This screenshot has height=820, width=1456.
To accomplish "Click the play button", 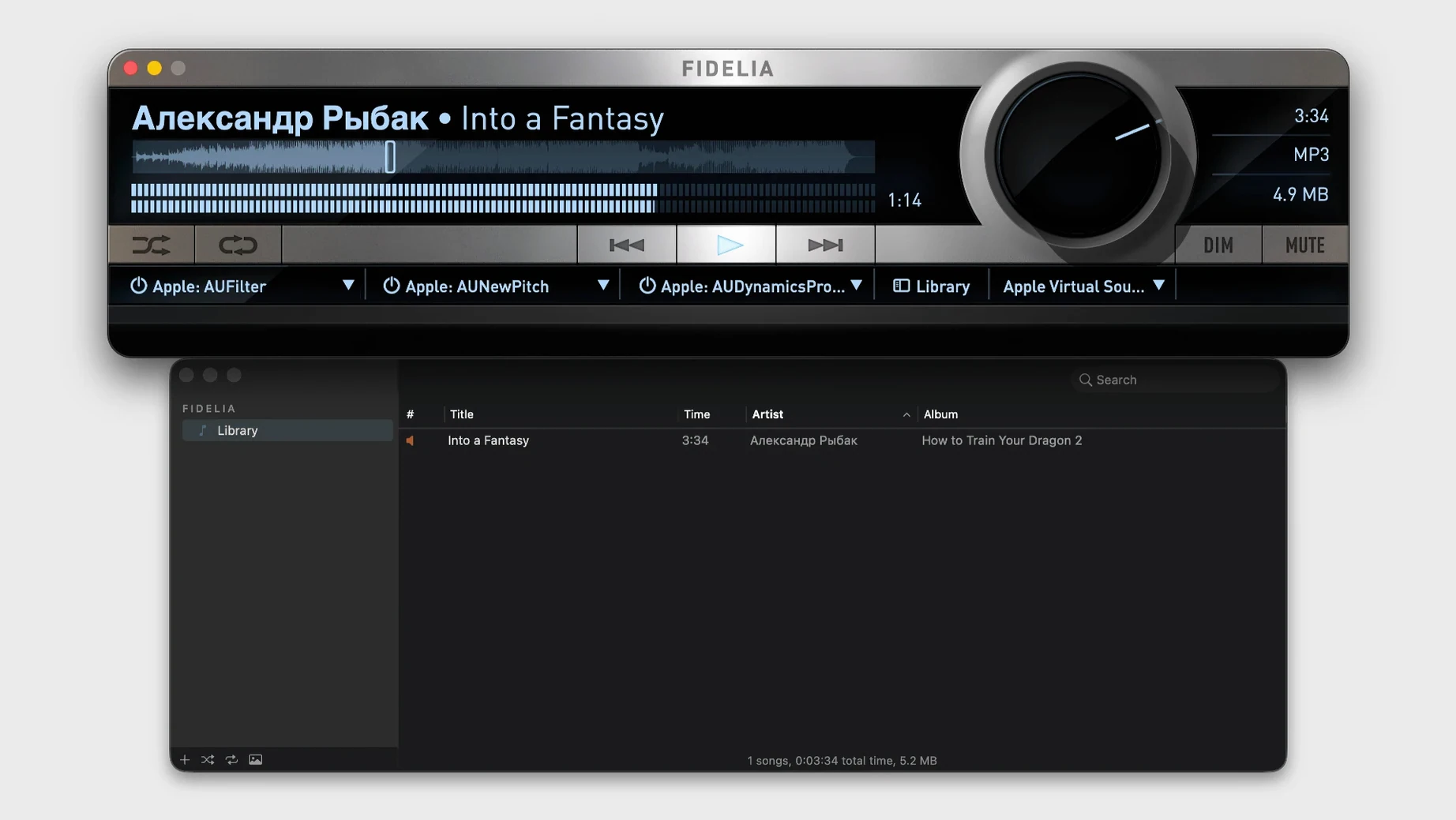I will 726,245.
